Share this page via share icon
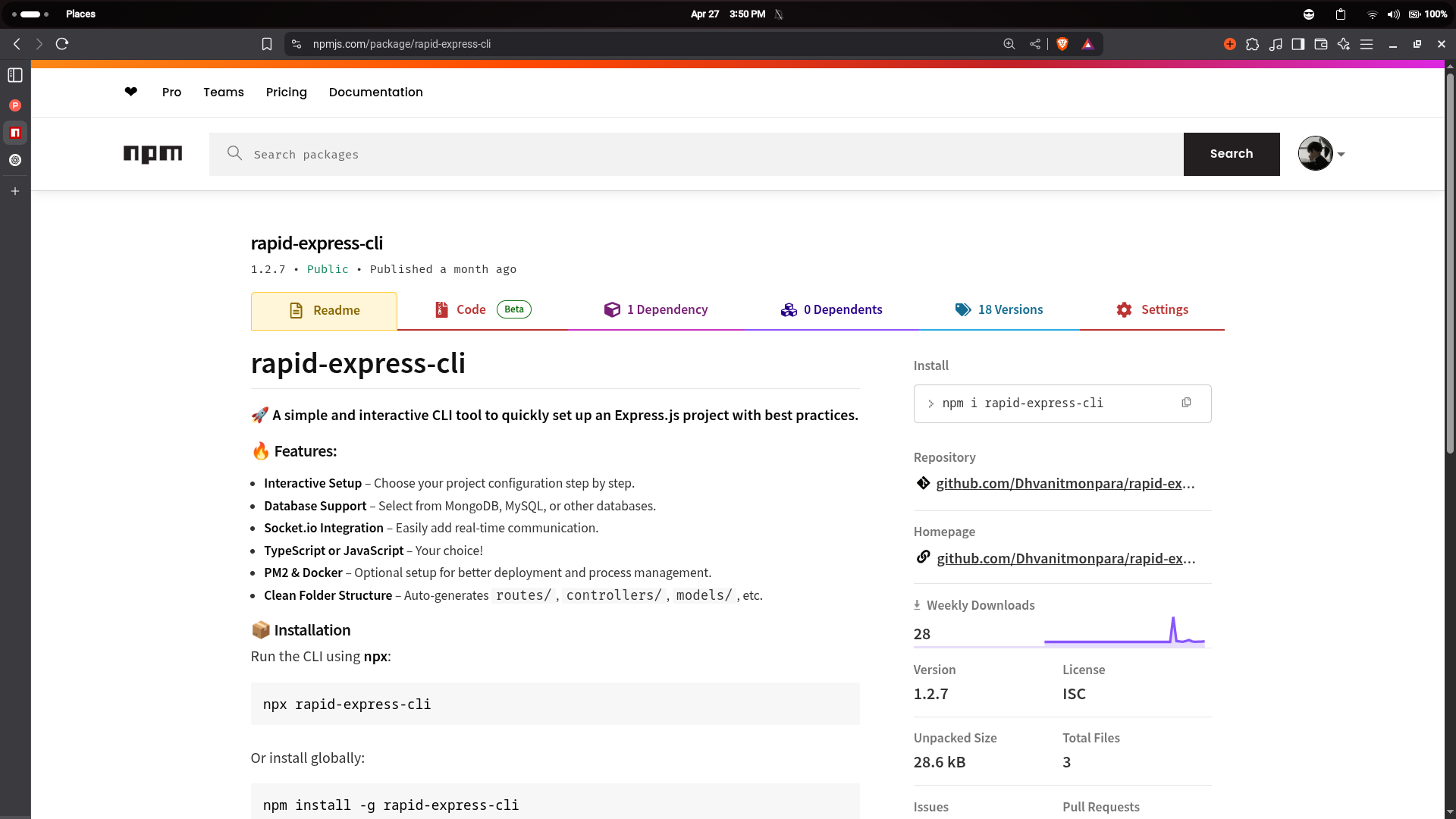 (x=1035, y=44)
